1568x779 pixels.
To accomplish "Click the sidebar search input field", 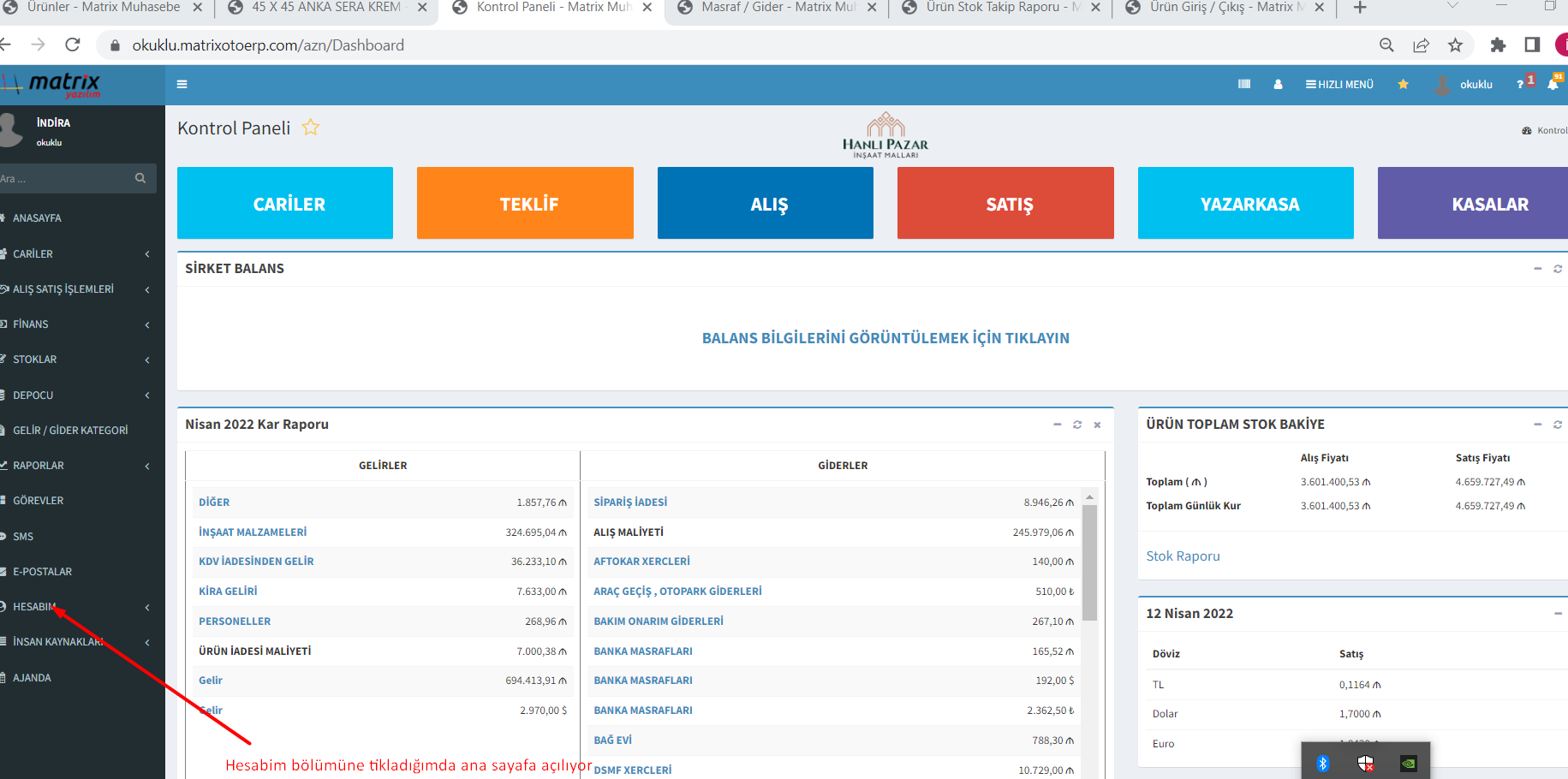I will [67, 178].
